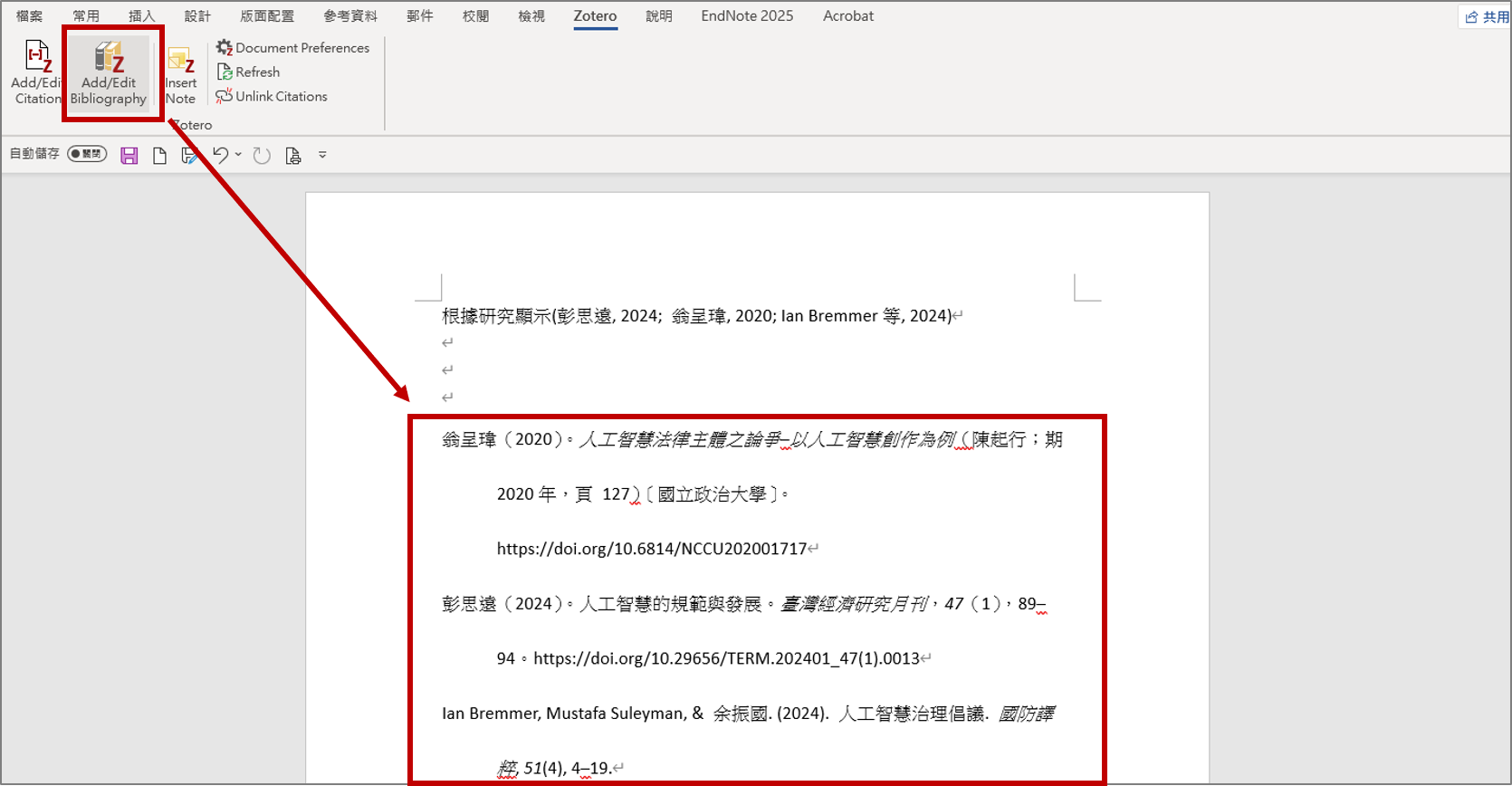Click the redo arrow icon
This screenshot has width=1512, height=786.
tap(262, 156)
